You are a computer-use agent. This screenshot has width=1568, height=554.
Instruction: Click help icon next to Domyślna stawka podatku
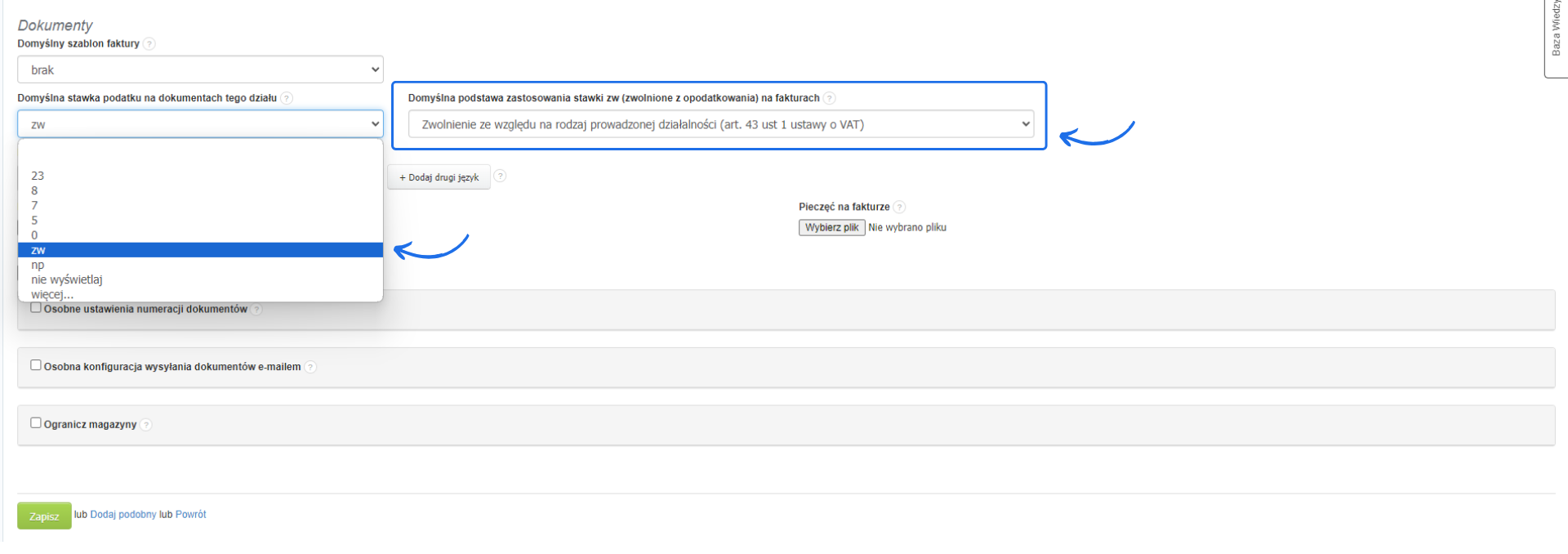[x=287, y=98]
